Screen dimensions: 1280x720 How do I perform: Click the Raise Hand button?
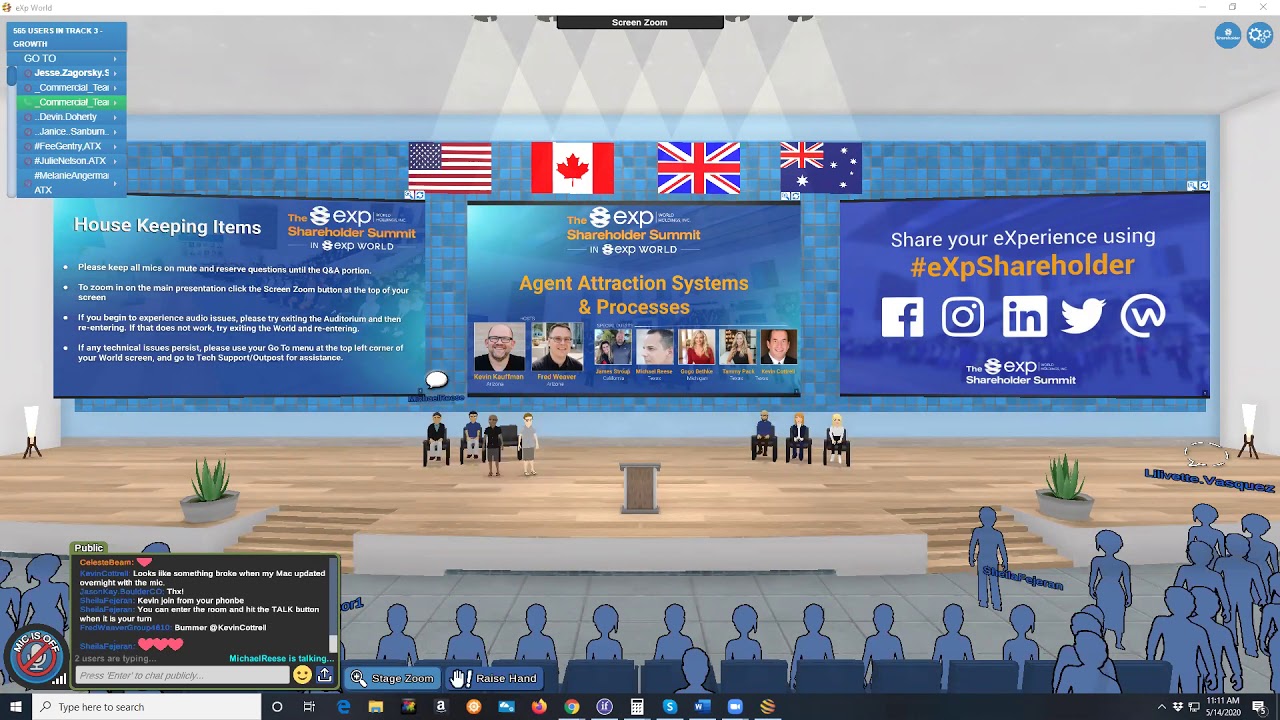pyautogui.click(x=494, y=678)
